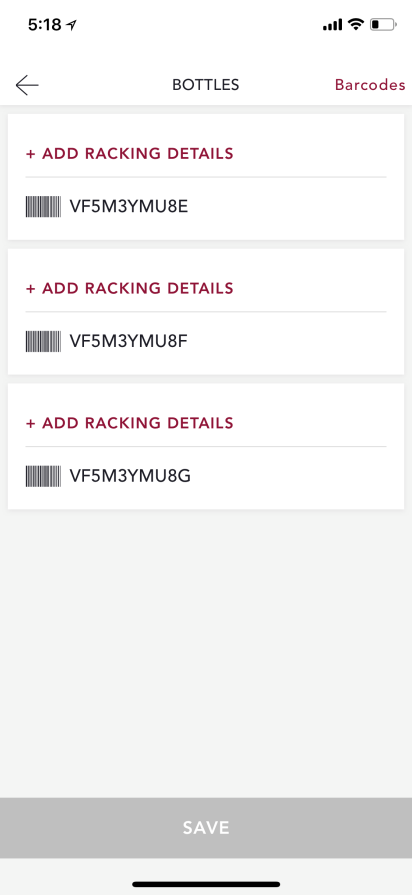The height and width of the screenshot is (895, 412).
Task: Tap the Wi-Fi status icon
Action: 356,25
